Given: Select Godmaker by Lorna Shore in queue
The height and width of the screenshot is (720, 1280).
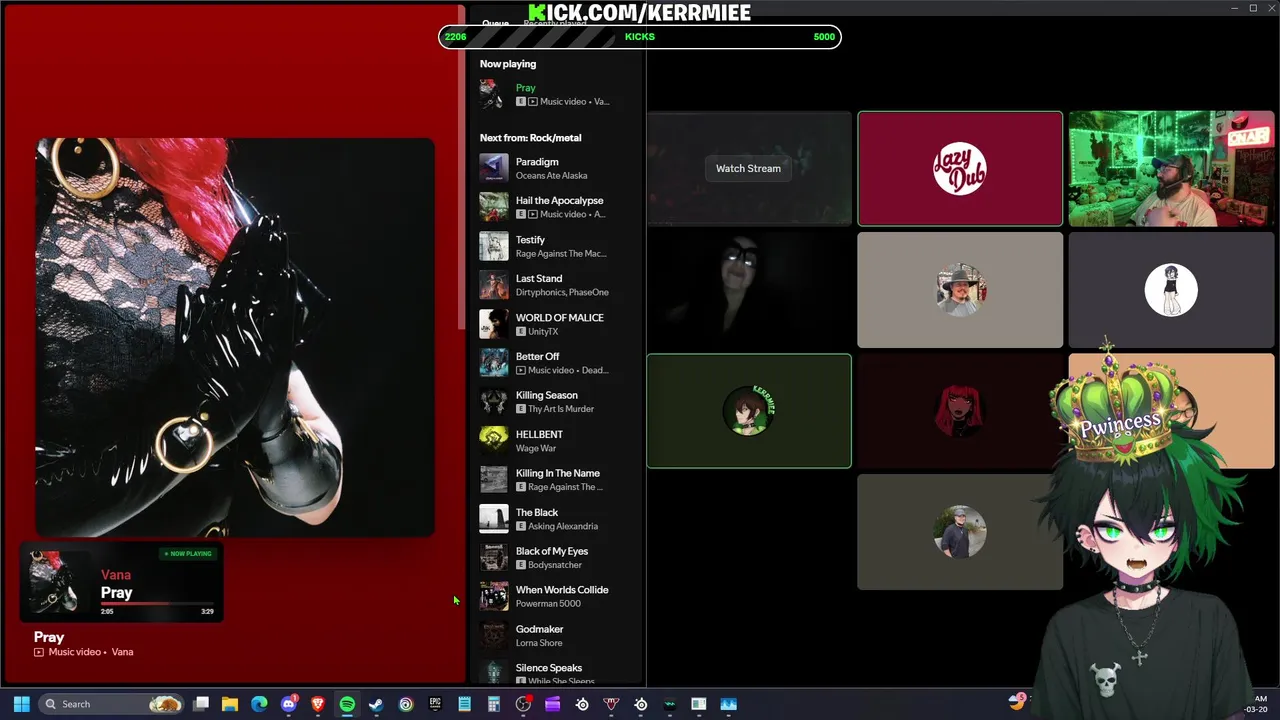Looking at the screenshot, I should coord(555,636).
